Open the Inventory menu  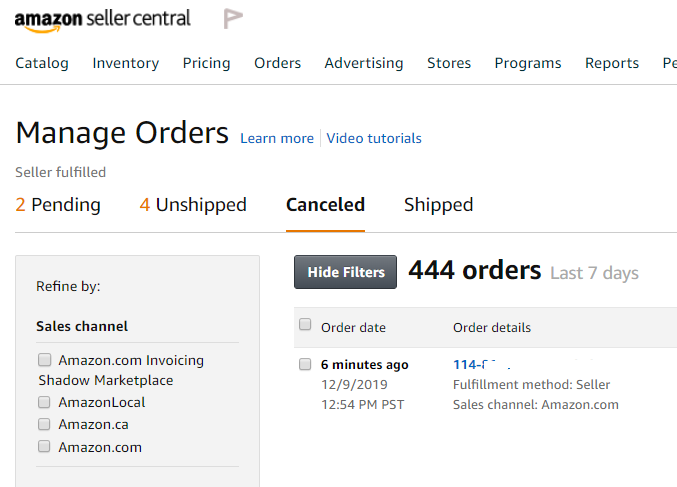(126, 63)
